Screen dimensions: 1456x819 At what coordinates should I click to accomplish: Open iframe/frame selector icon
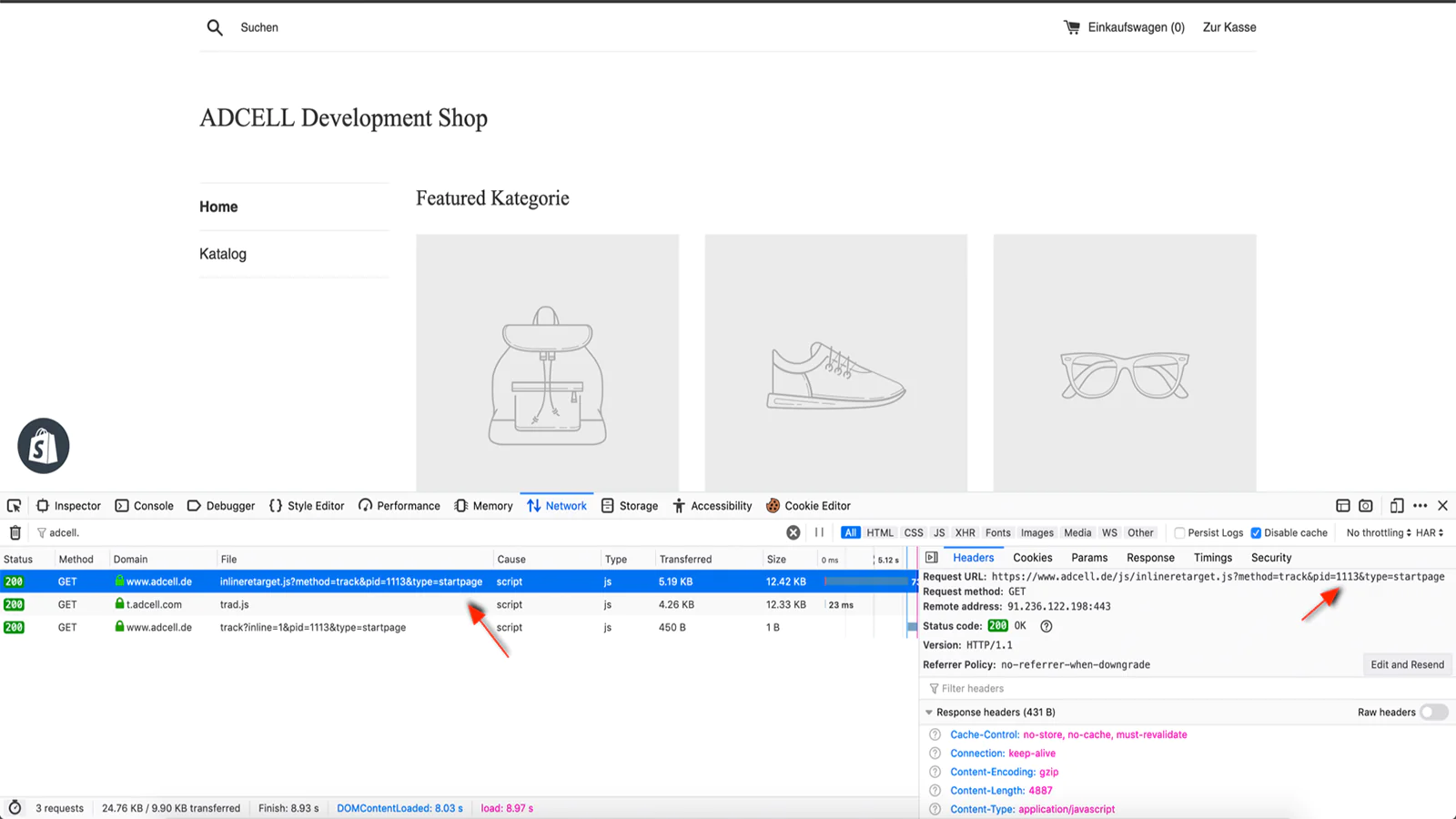point(1342,506)
